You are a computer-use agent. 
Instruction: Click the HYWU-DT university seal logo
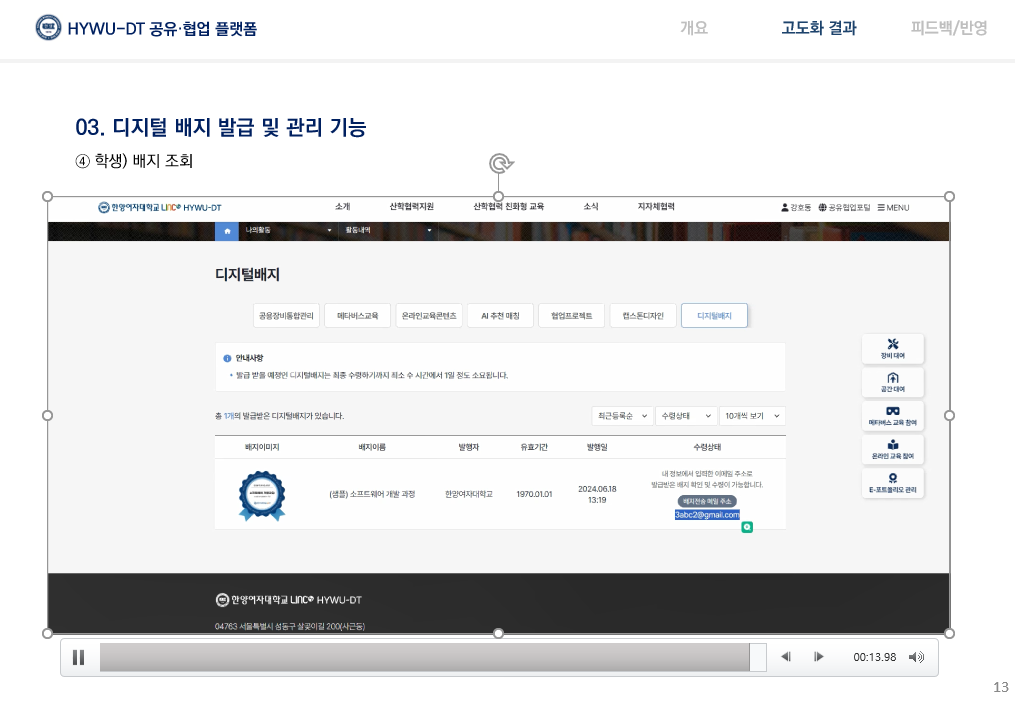[x=48, y=28]
